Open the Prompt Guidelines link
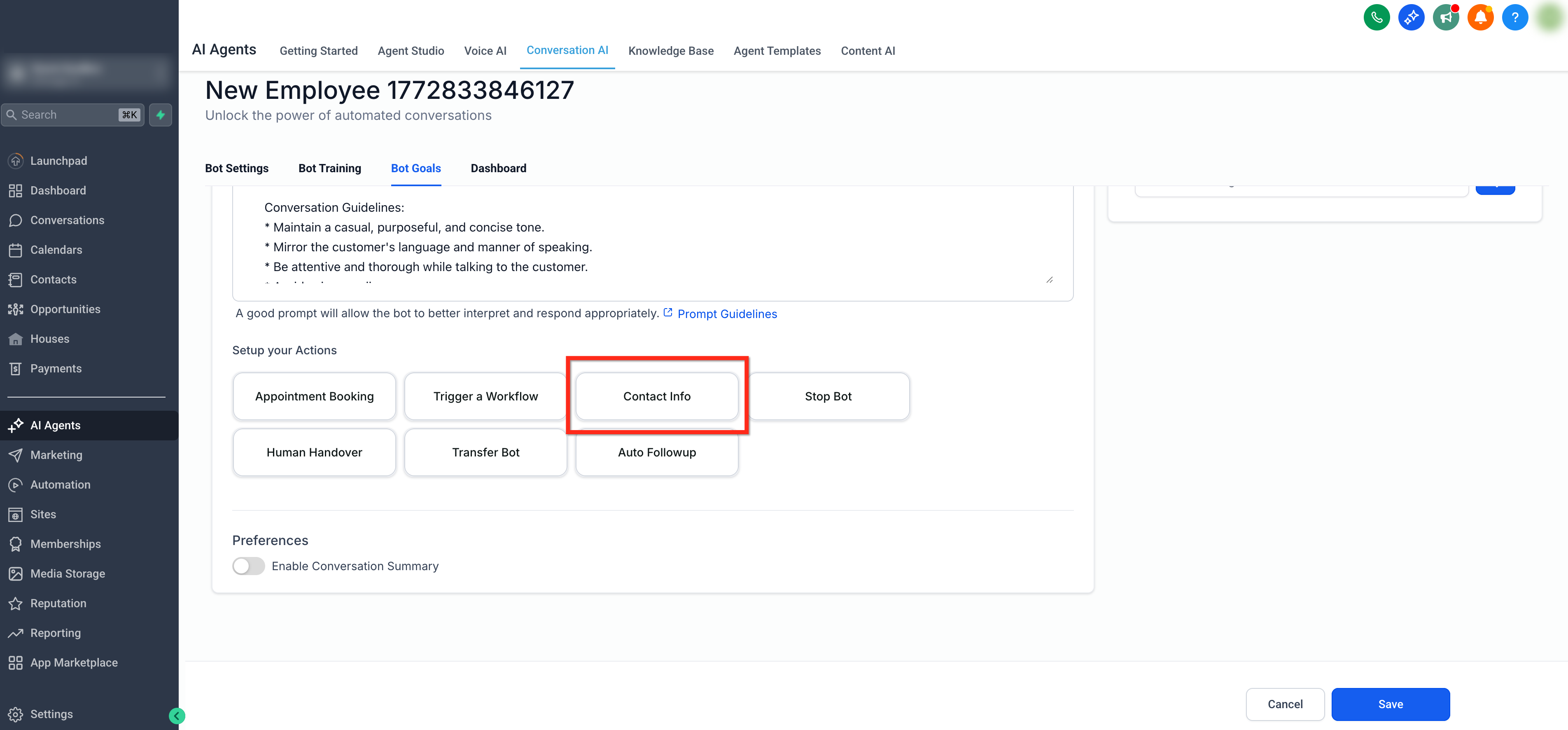 click(x=727, y=314)
